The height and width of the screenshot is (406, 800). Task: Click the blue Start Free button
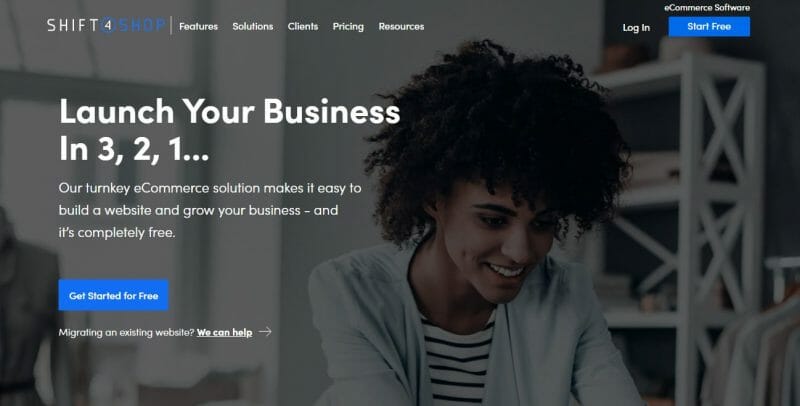point(709,27)
